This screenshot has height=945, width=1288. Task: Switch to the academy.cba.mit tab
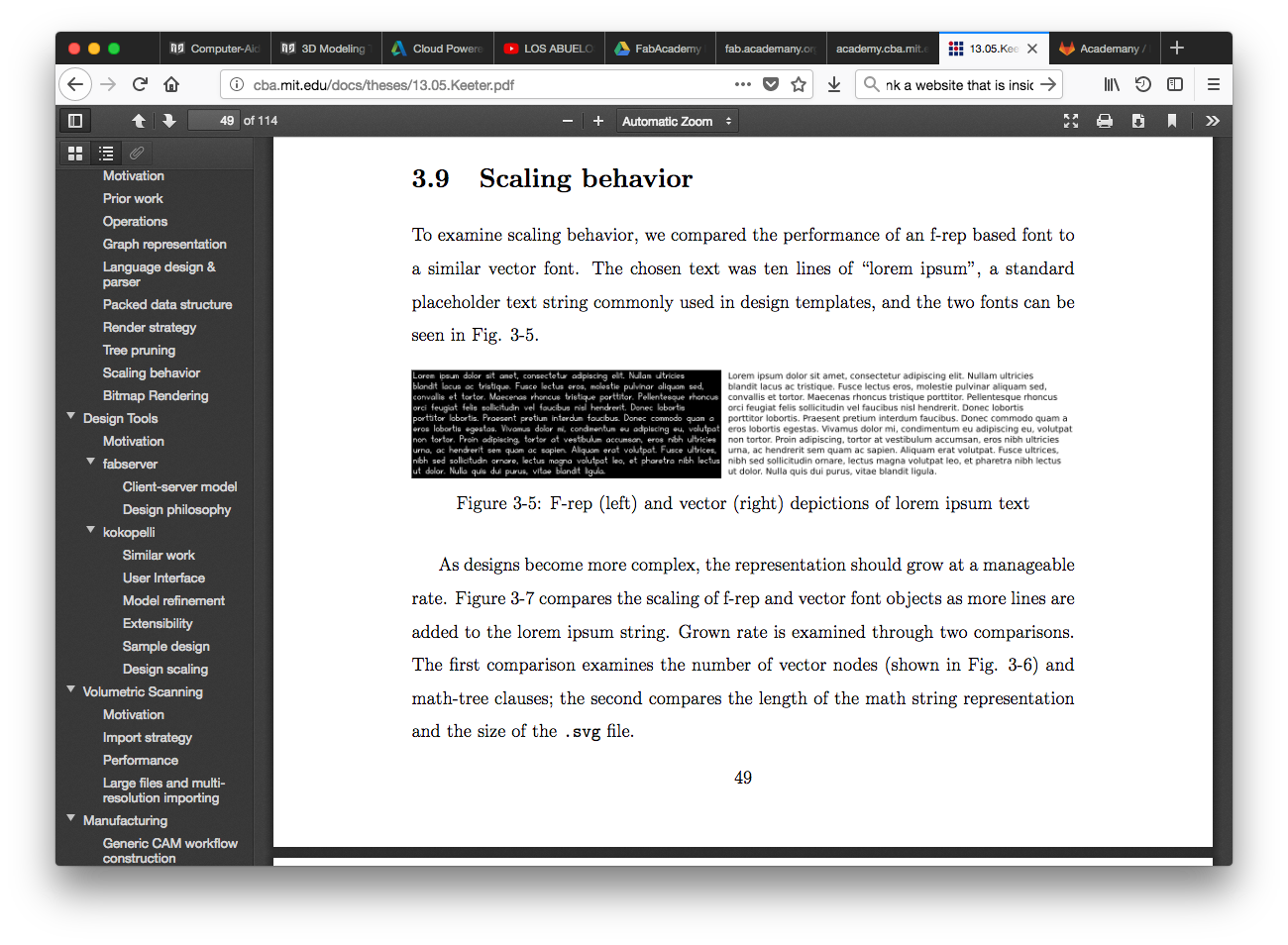point(881,49)
